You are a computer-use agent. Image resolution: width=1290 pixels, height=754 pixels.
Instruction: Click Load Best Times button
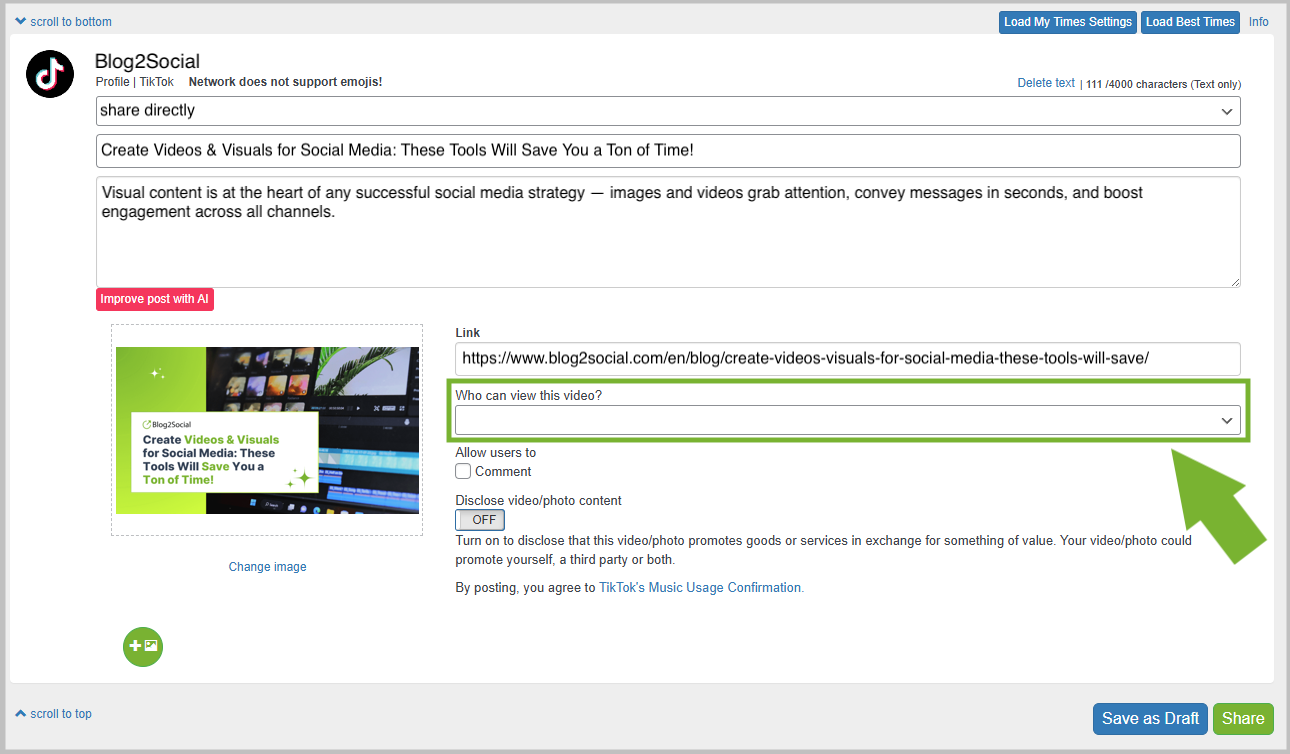tap(1190, 22)
